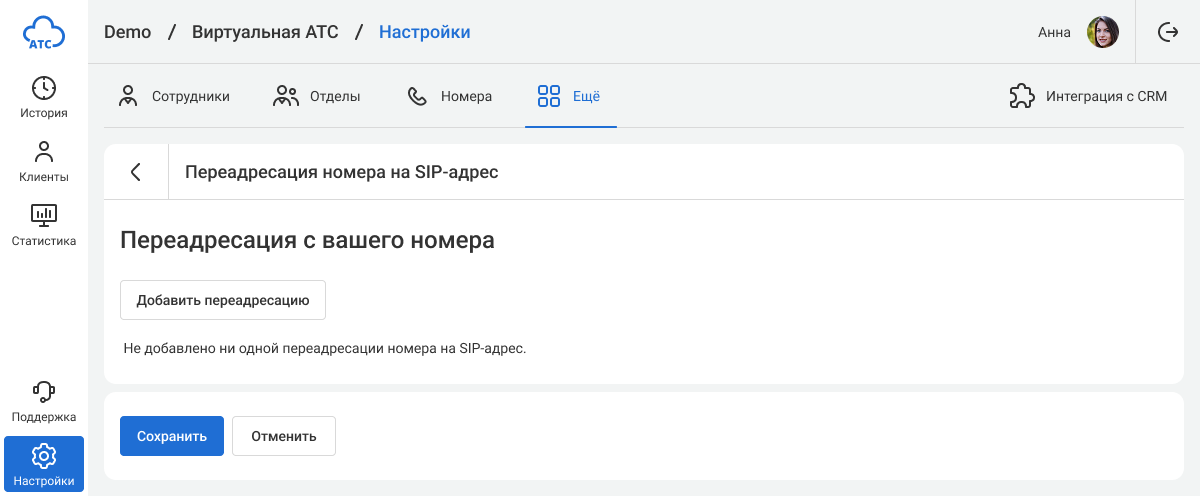Open the Клиенты person icon

tap(44, 152)
